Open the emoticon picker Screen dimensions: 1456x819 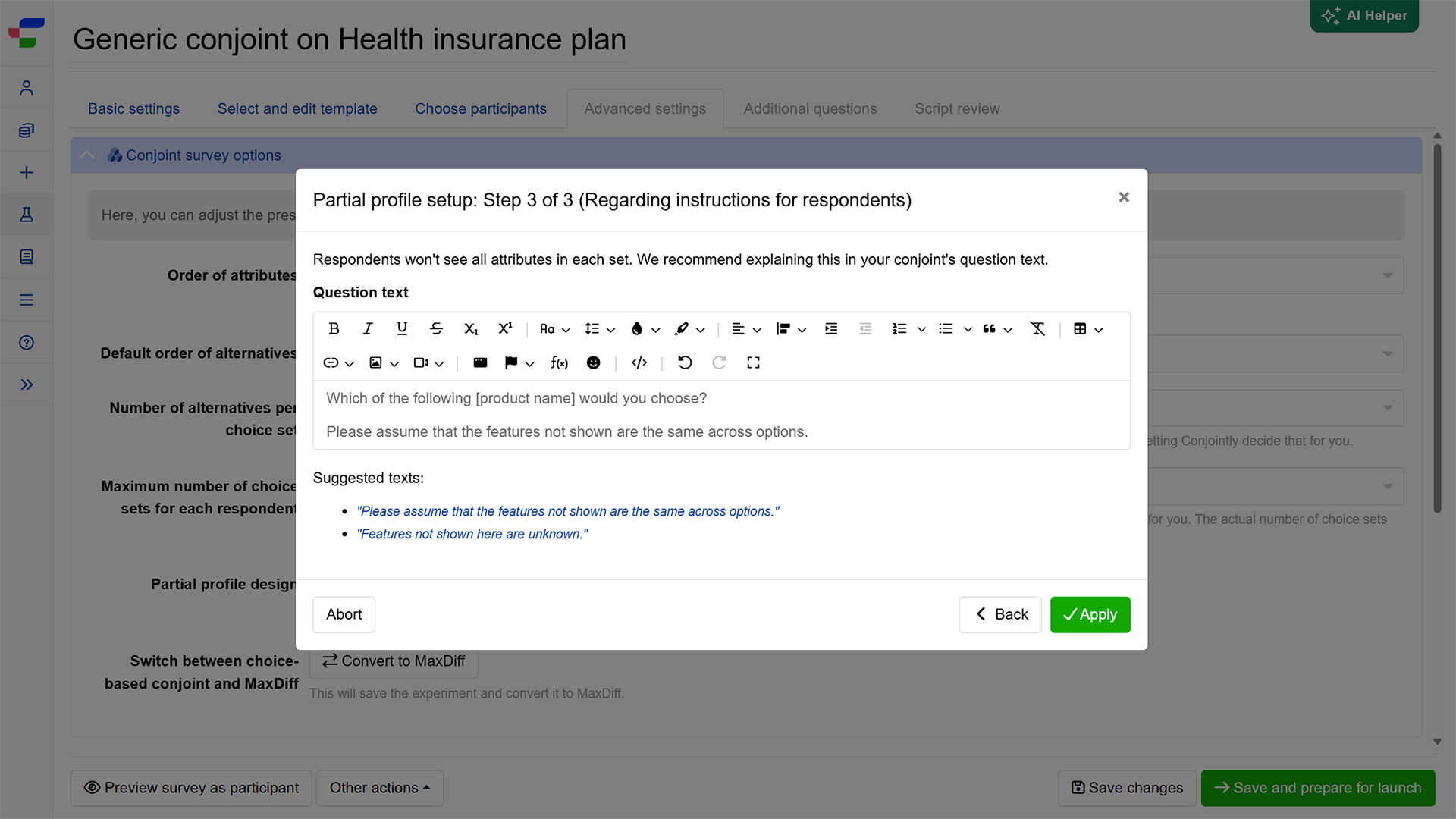tap(594, 362)
